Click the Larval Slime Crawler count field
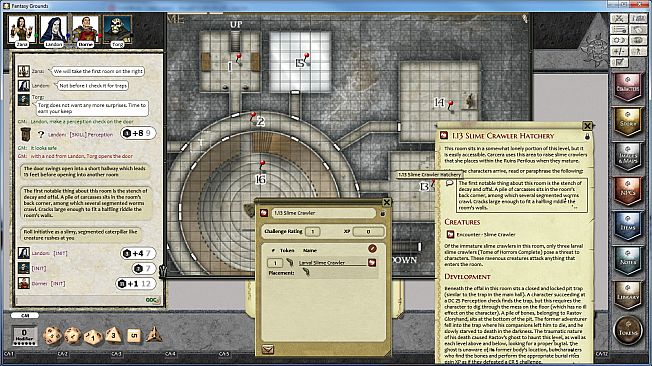Image resolution: width=652 pixels, height=366 pixels. click(x=274, y=263)
